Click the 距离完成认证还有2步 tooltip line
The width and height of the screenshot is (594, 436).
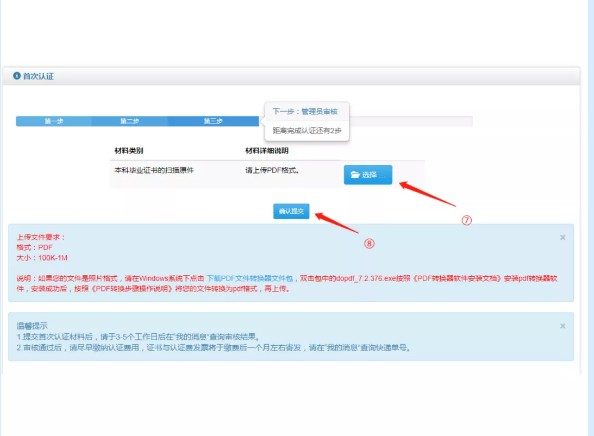coord(307,130)
